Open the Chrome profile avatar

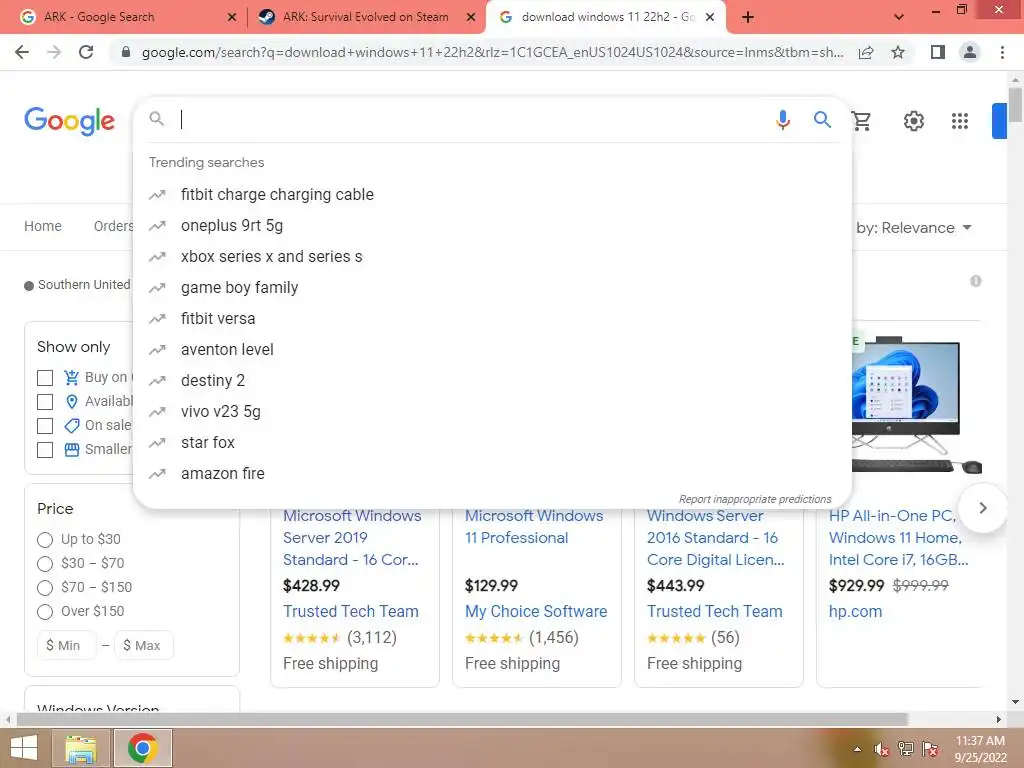(x=970, y=52)
